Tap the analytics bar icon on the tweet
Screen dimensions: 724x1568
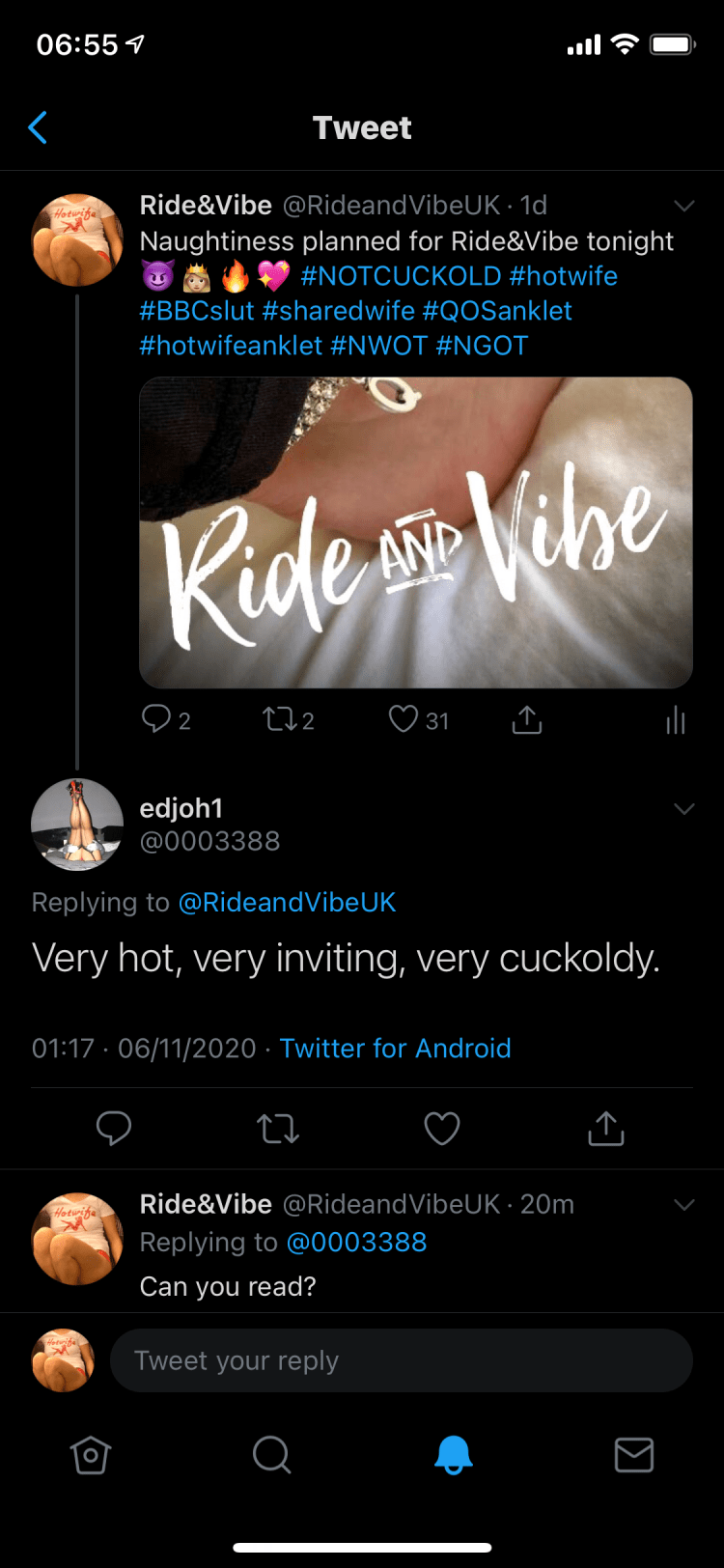tap(676, 719)
